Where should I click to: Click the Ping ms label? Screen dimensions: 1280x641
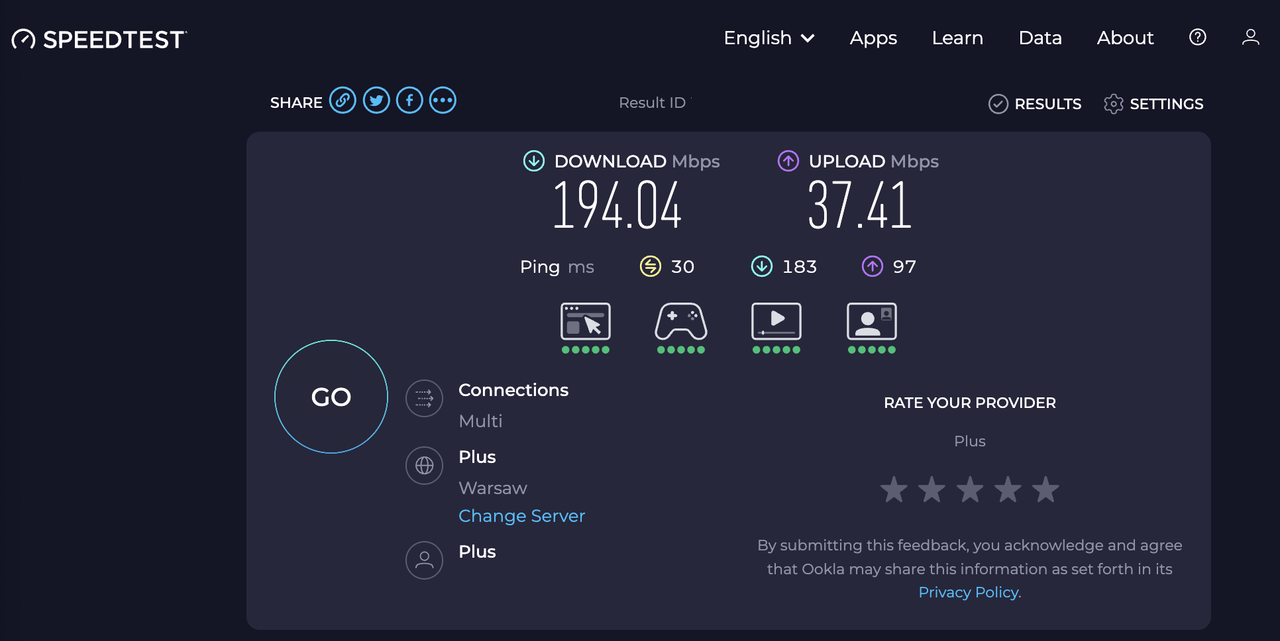tap(557, 267)
